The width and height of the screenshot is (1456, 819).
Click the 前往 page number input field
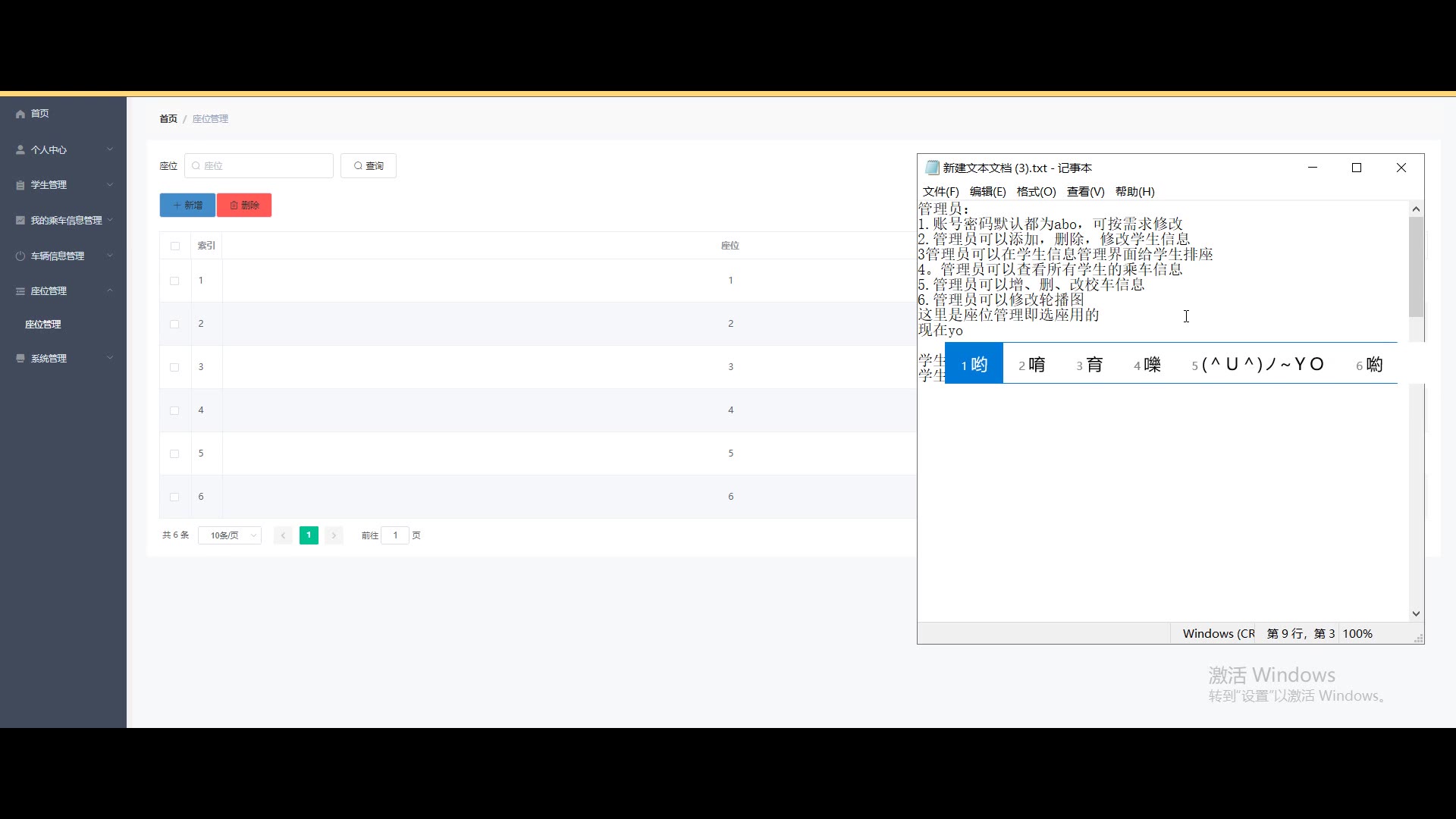(x=395, y=535)
